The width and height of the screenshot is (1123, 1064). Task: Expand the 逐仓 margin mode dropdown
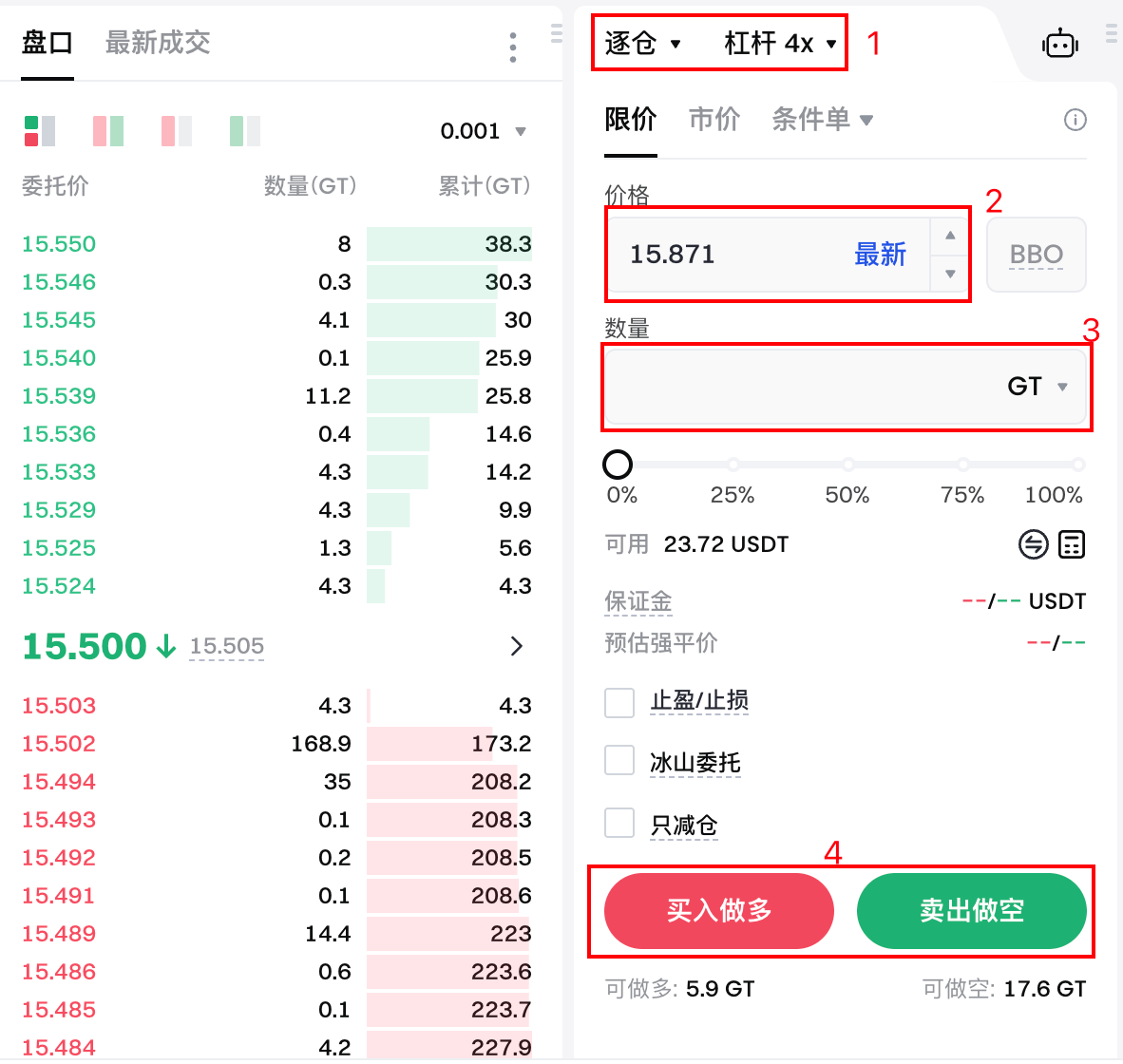(x=643, y=44)
